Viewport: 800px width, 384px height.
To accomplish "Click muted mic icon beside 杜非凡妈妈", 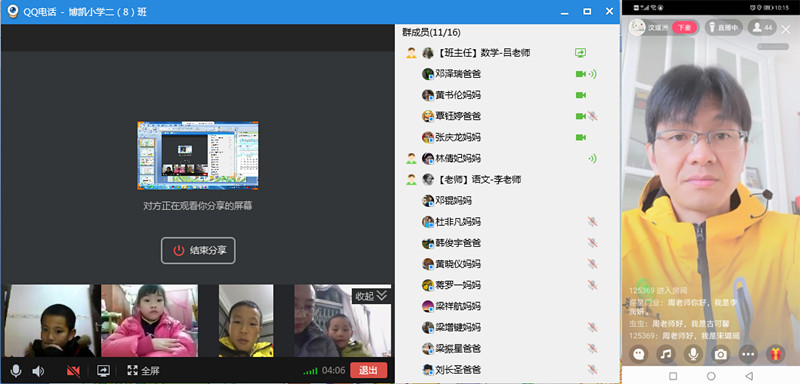I will click(592, 222).
